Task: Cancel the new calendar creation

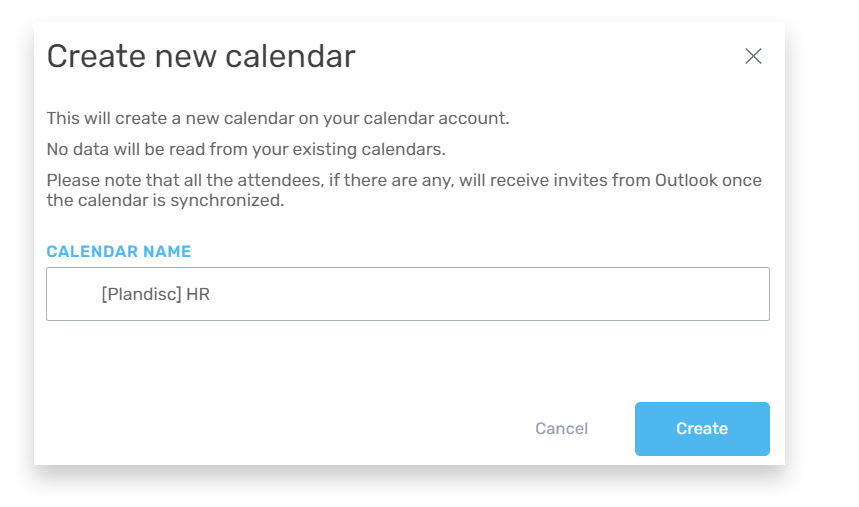Action: click(x=561, y=429)
